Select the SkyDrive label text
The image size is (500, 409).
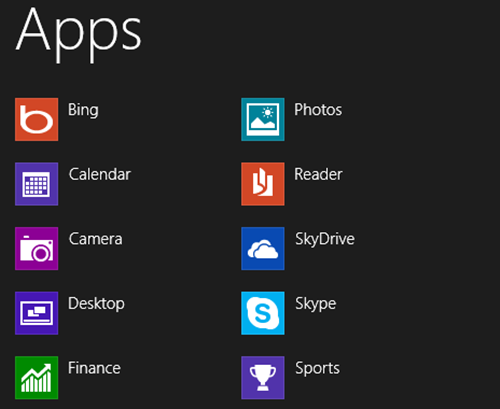(325, 239)
